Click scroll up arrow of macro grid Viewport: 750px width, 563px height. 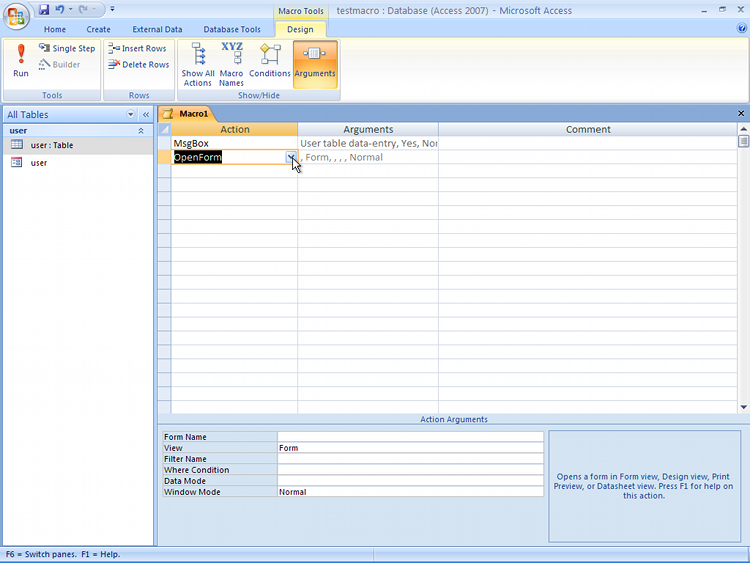click(743, 129)
